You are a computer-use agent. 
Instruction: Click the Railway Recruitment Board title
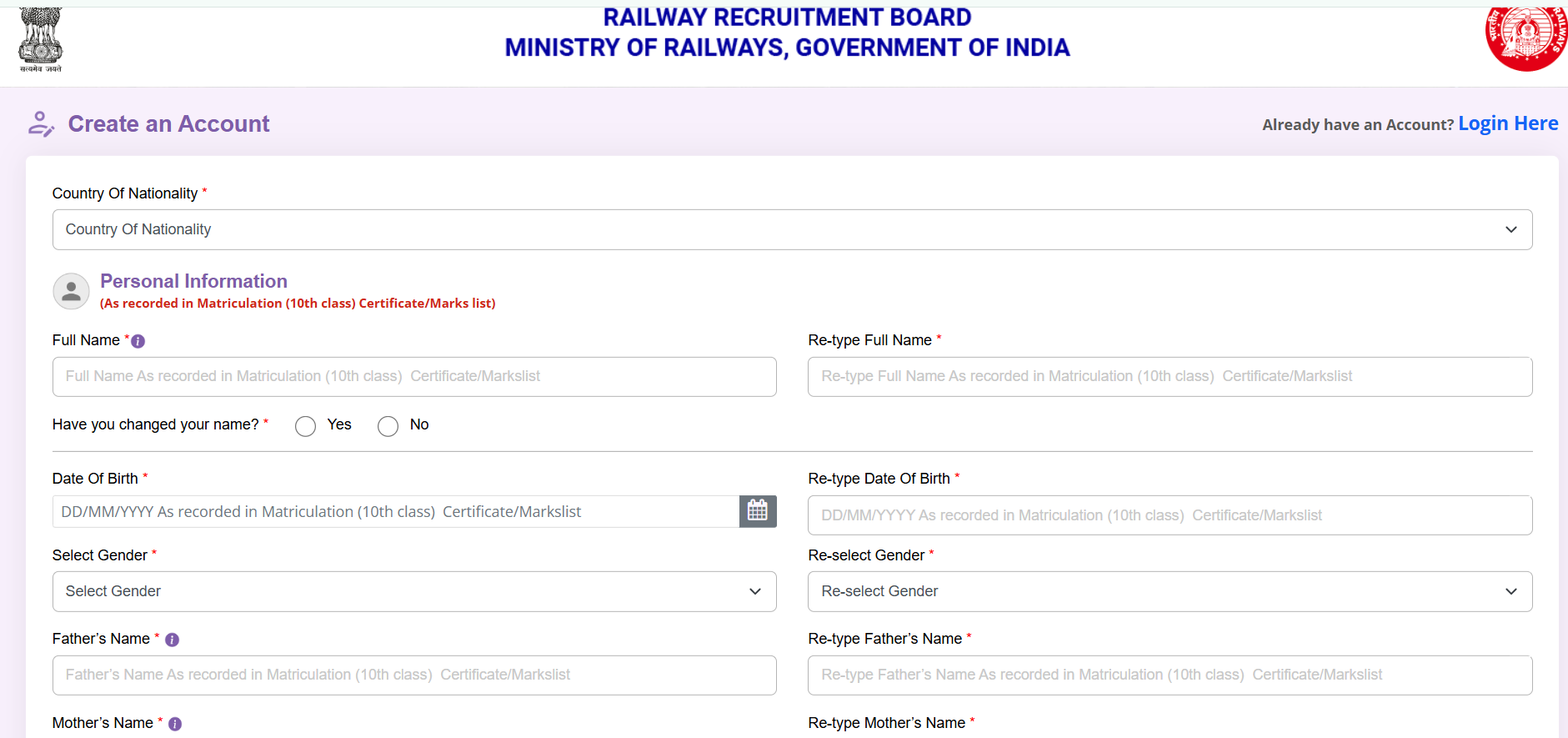coord(787,18)
